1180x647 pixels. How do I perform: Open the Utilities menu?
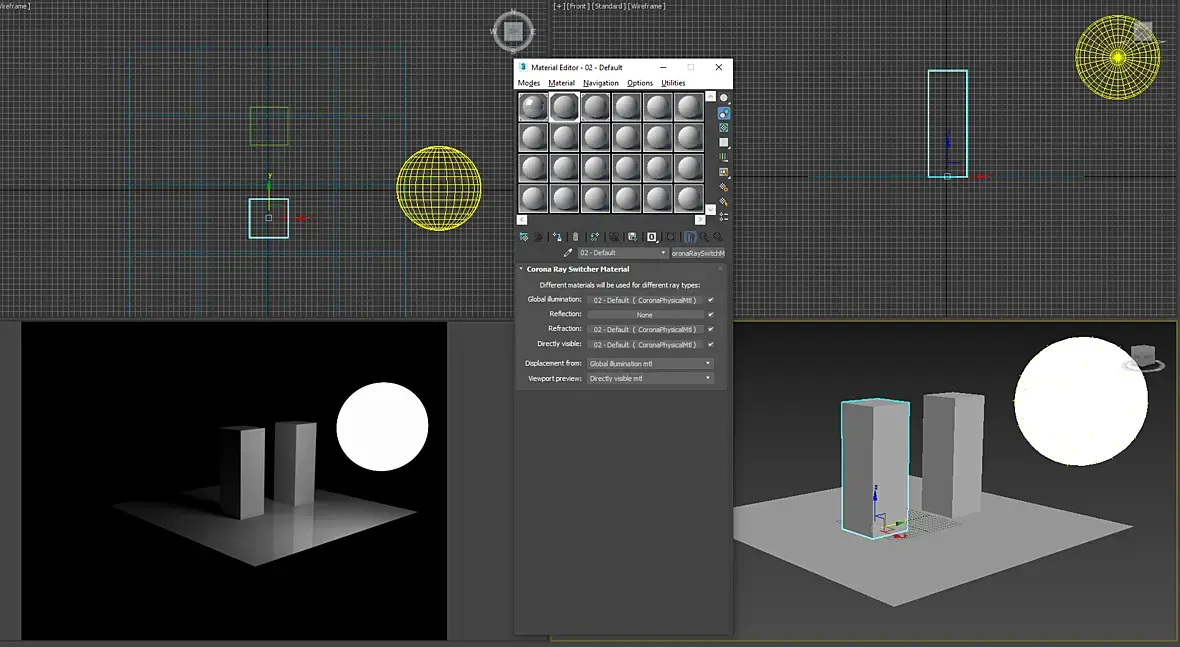pos(673,83)
